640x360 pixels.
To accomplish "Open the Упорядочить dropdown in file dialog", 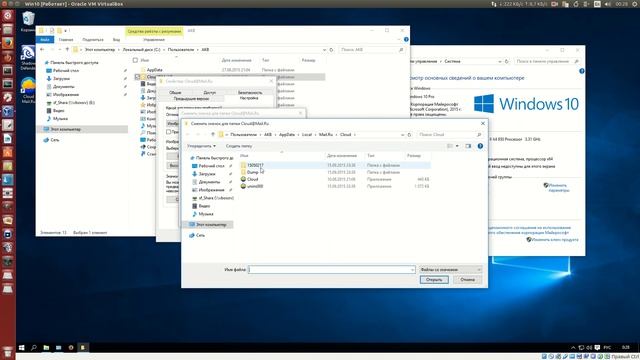I will point(201,146).
